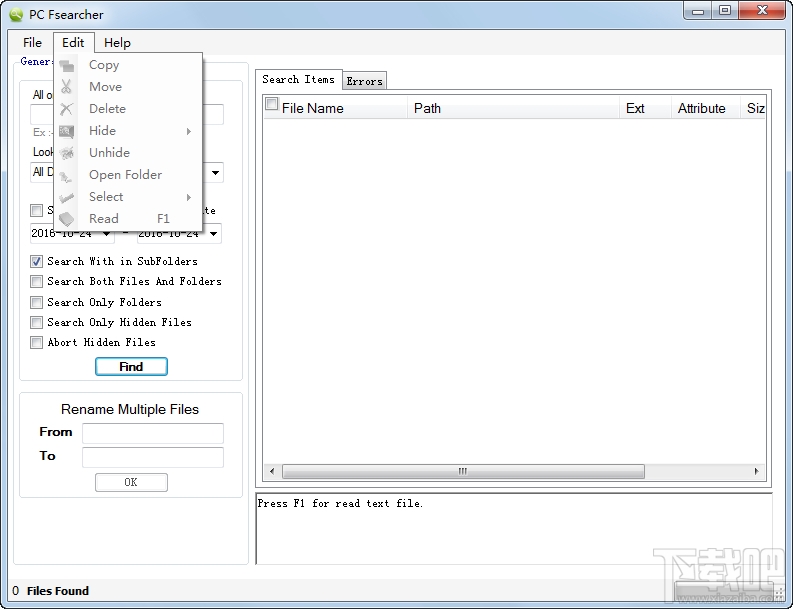Expand the Hide submenu arrow
Viewport: 793px width, 609px height.
click(x=189, y=132)
